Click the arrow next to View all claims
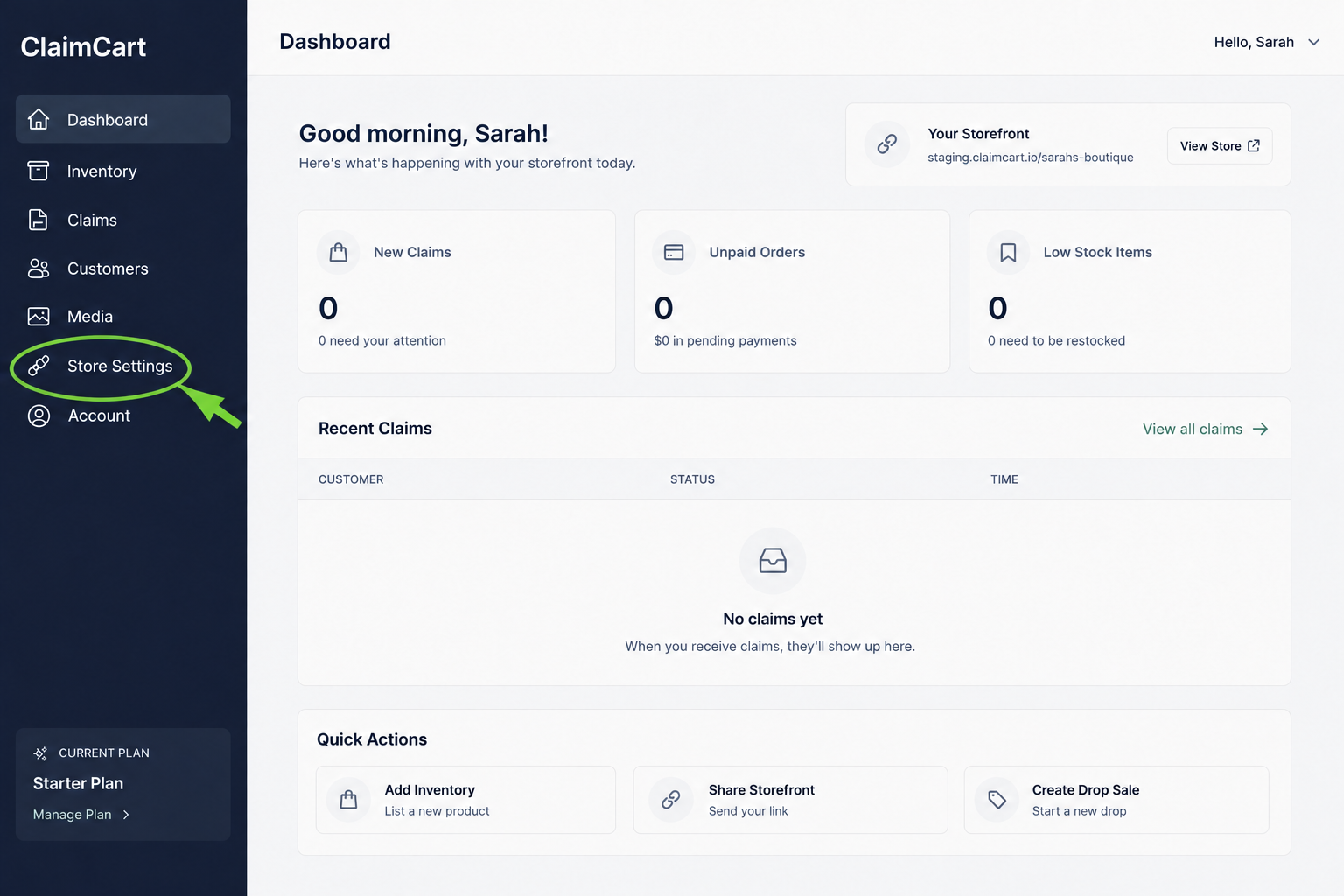This screenshot has width=1344, height=896. point(1260,429)
